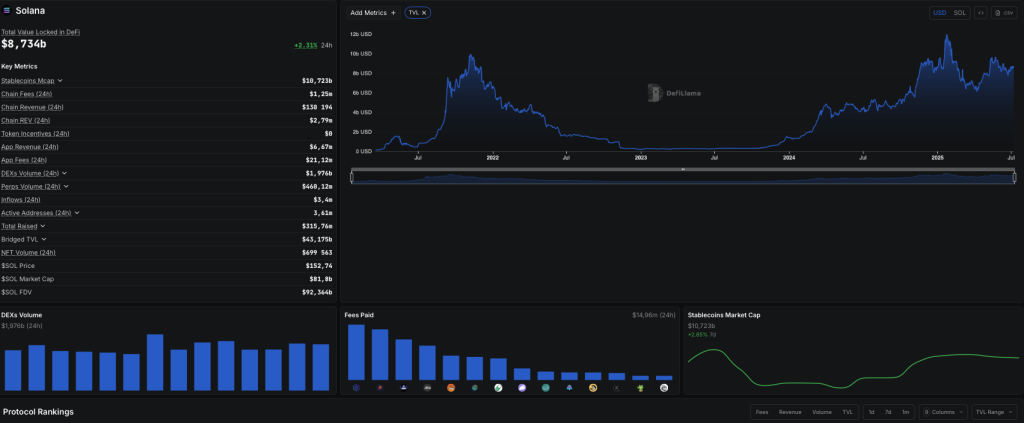Screen dimensions: 1024x423
Task: Click the $14,96m (24h) fees paid total
Action: tap(653, 315)
